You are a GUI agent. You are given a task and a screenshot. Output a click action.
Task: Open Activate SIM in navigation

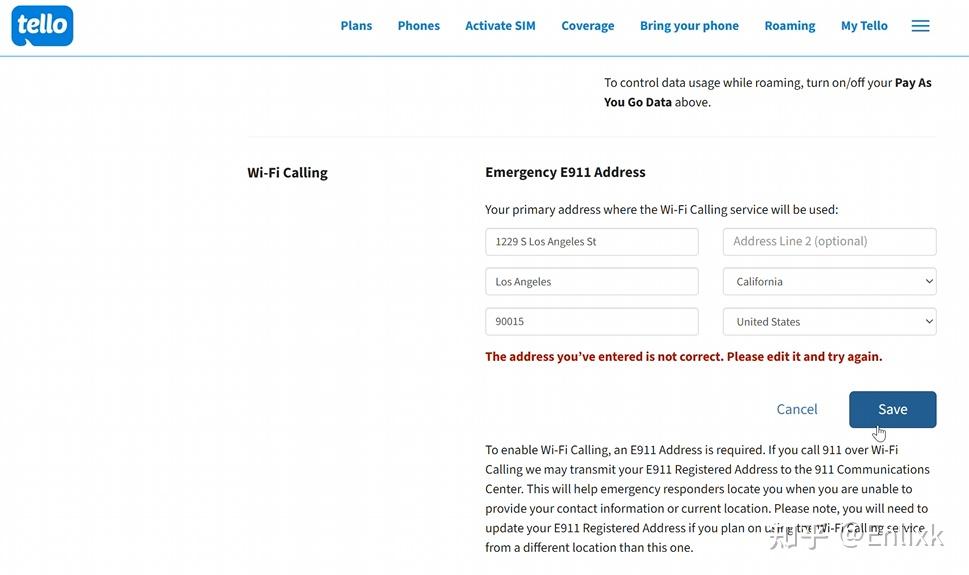tap(500, 26)
